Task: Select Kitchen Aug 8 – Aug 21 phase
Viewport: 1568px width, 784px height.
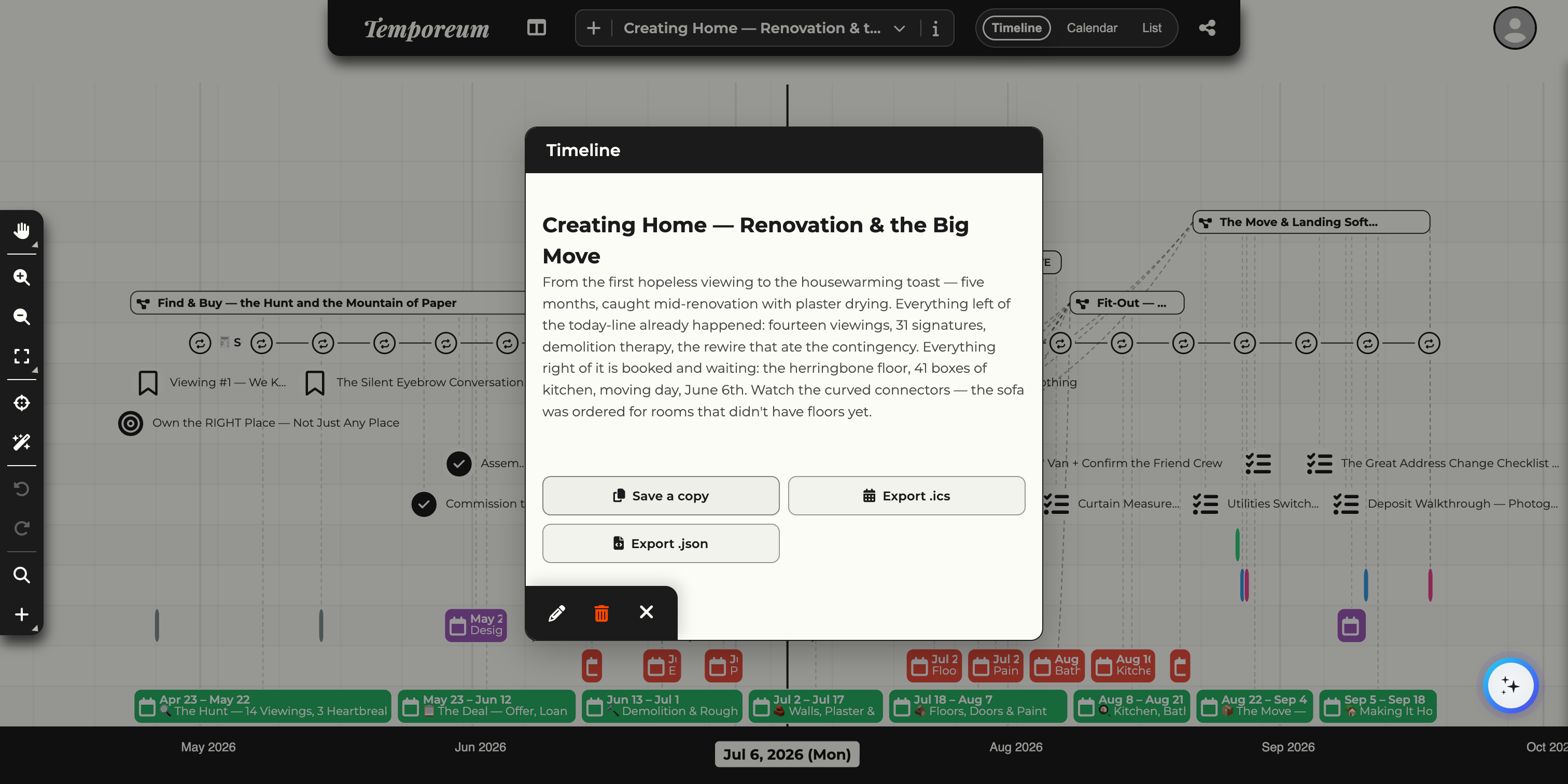Action: tap(1131, 706)
